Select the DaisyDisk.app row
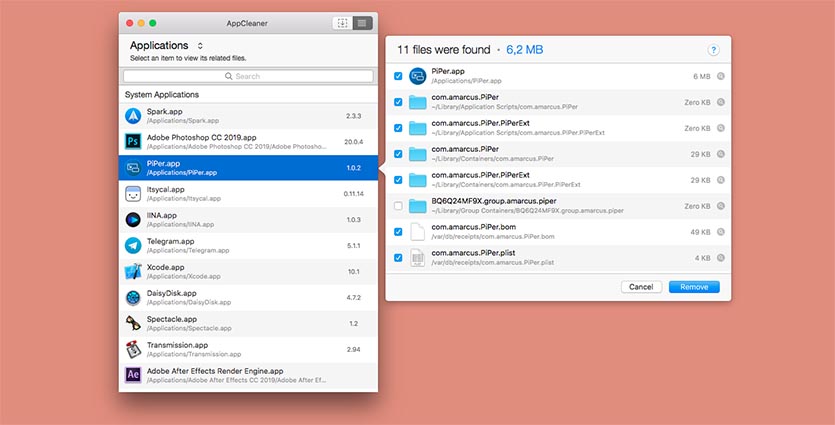 (248, 298)
